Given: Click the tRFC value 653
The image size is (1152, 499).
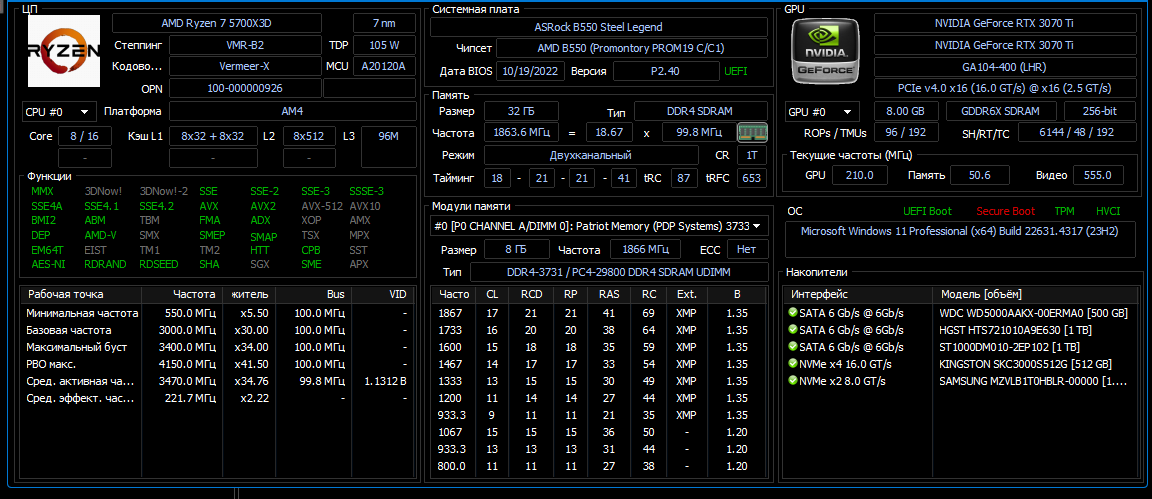Looking at the screenshot, I should click(x=754, y=178).
